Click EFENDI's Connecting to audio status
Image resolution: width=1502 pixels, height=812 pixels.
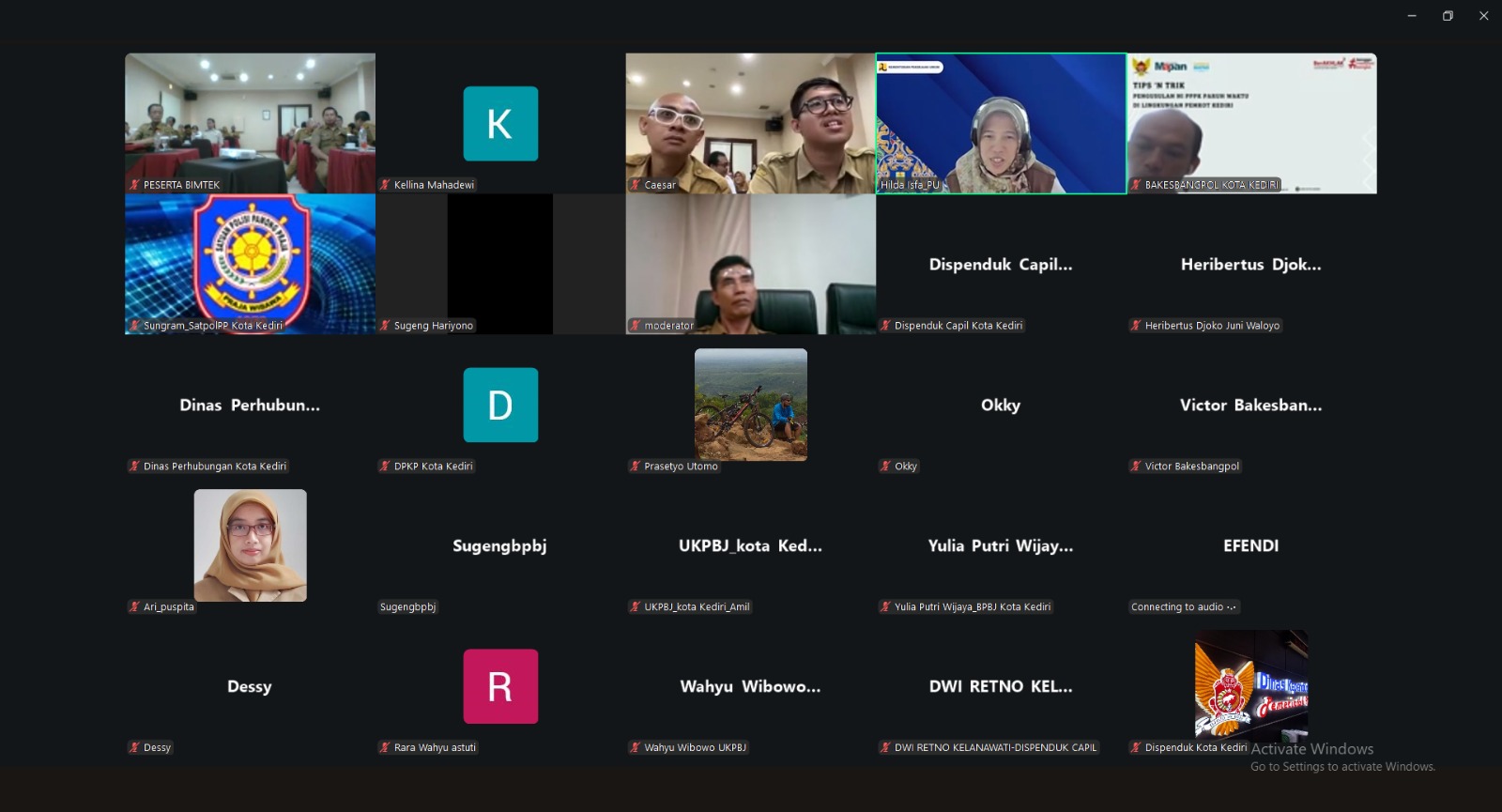tap(1183, 607)
